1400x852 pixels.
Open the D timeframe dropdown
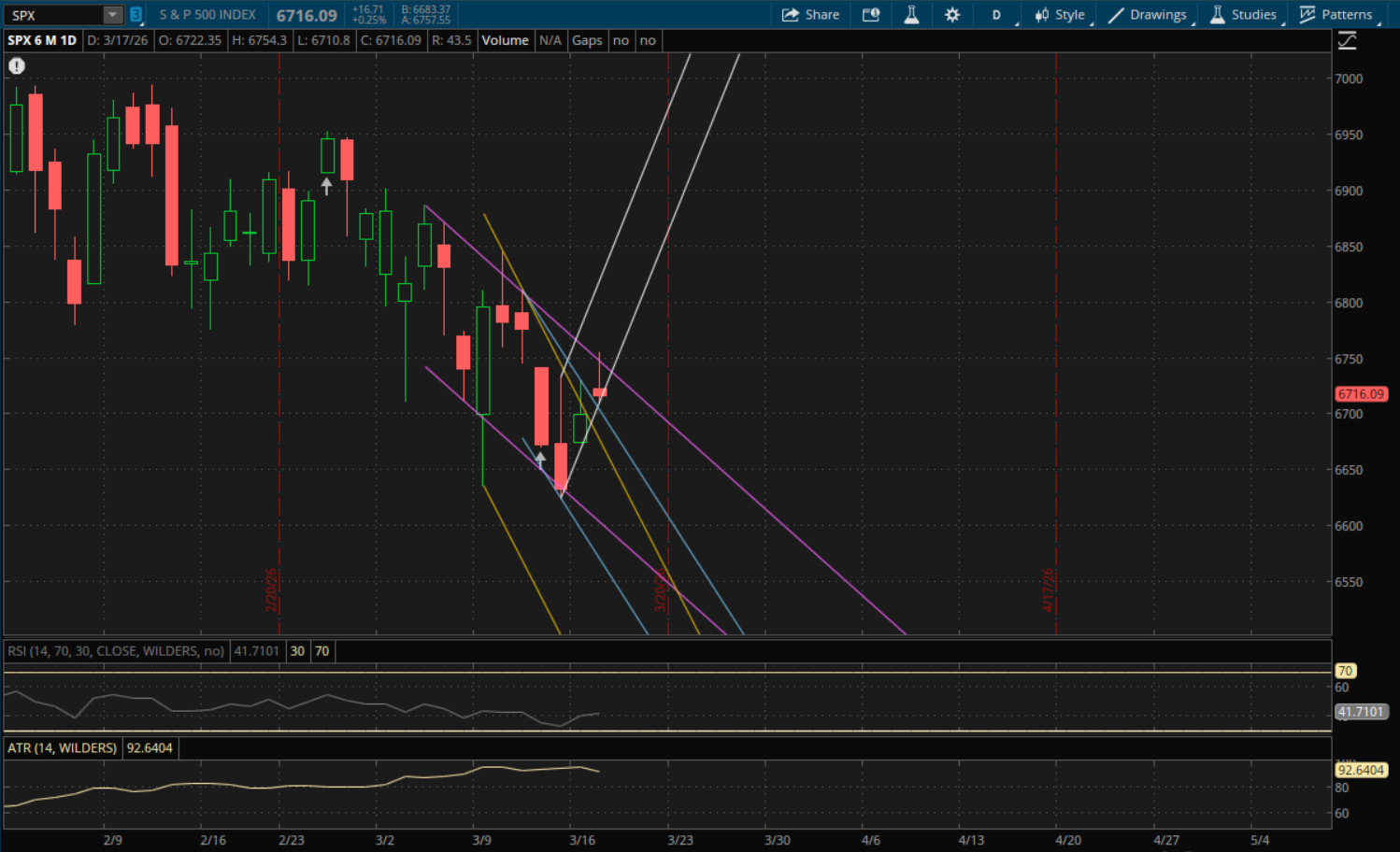(997, 15)
